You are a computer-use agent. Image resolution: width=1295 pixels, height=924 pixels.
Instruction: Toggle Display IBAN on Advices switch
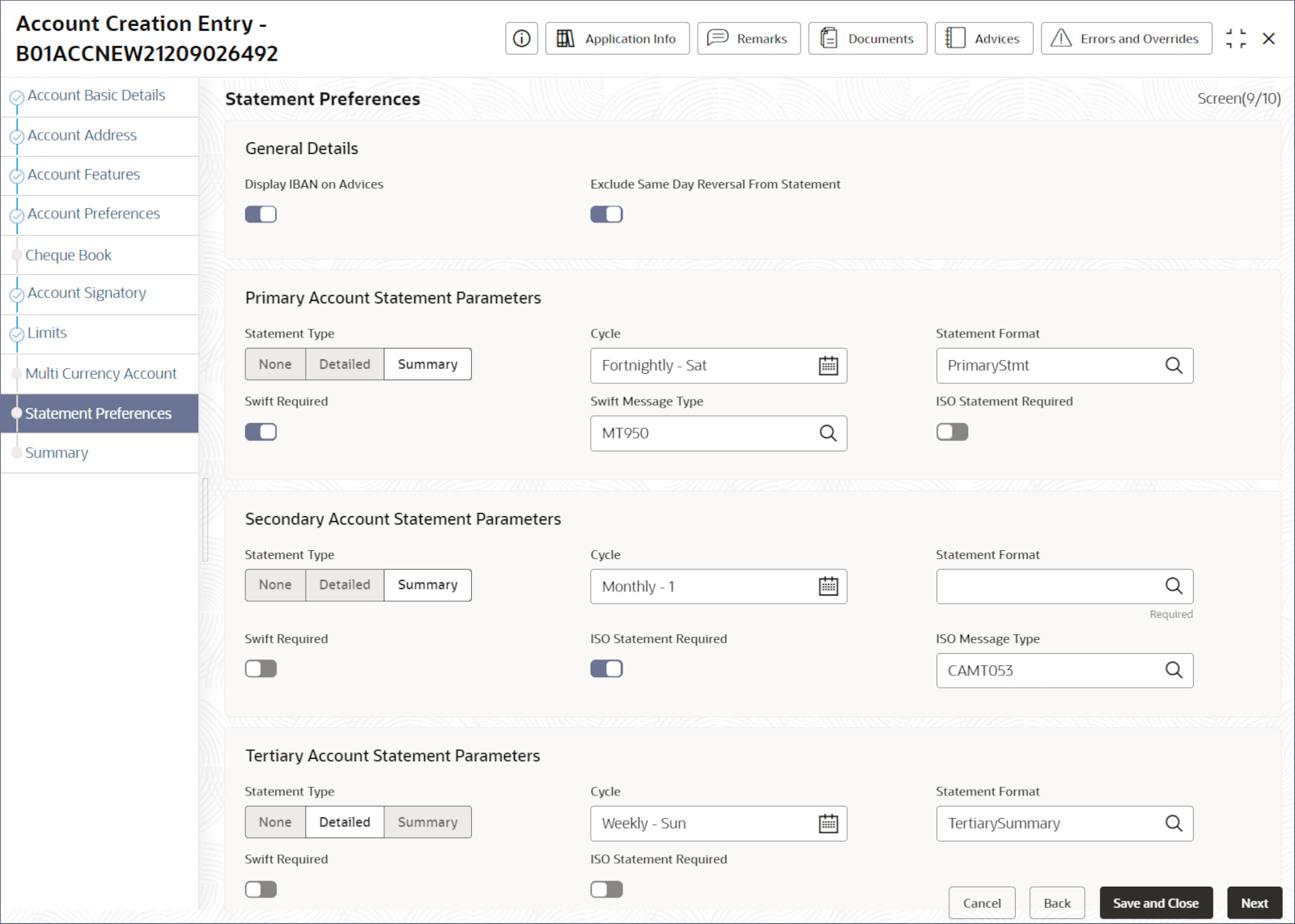[261, 214]
